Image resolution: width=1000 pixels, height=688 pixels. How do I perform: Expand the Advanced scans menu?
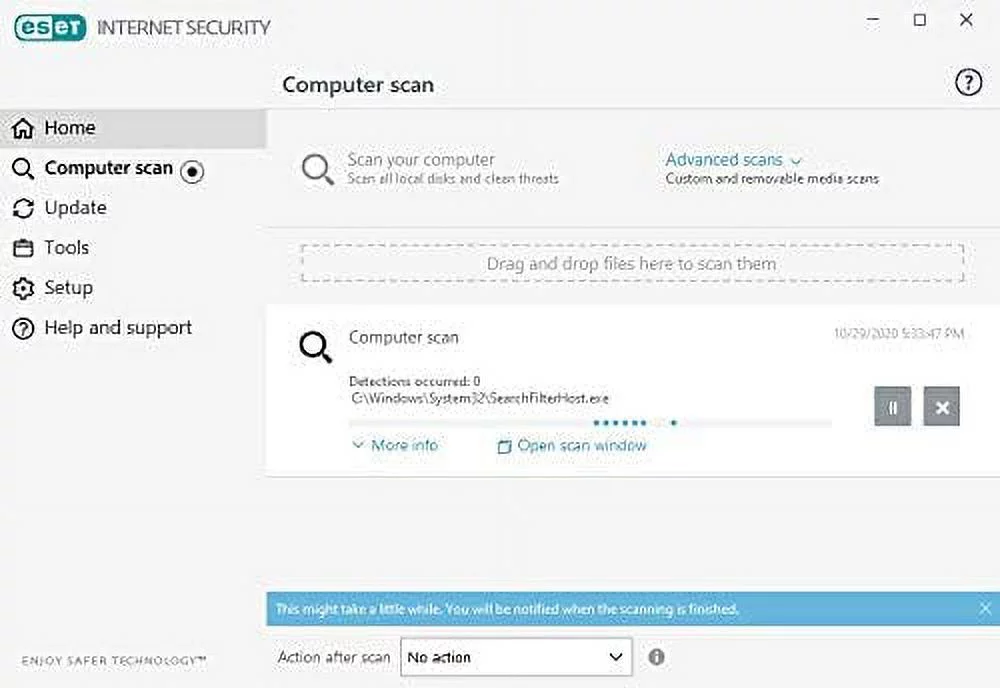724,159
